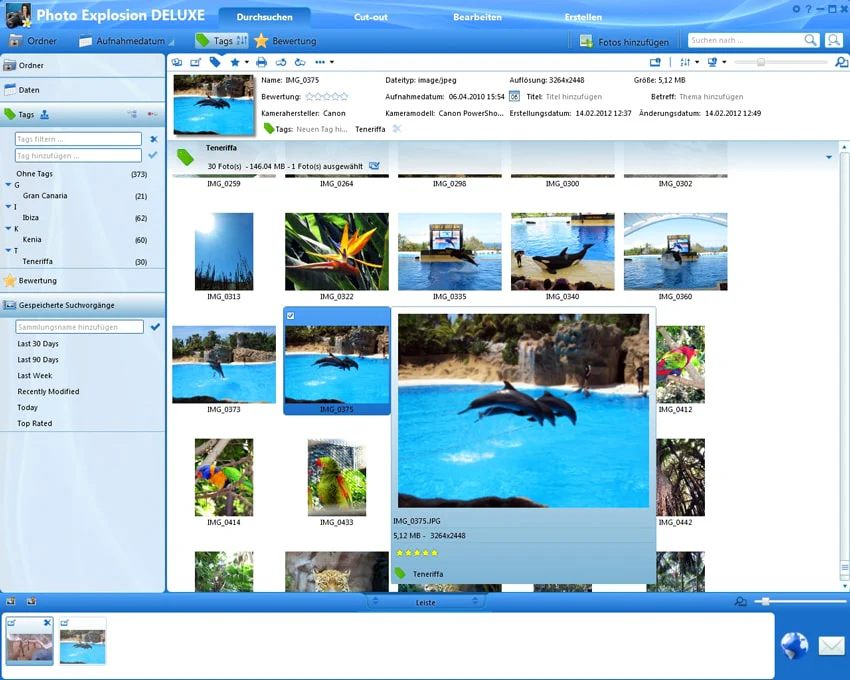Clear the tag filter with the X icon
The height and width of the screenshot is (680, 850).
pos(153,139)
